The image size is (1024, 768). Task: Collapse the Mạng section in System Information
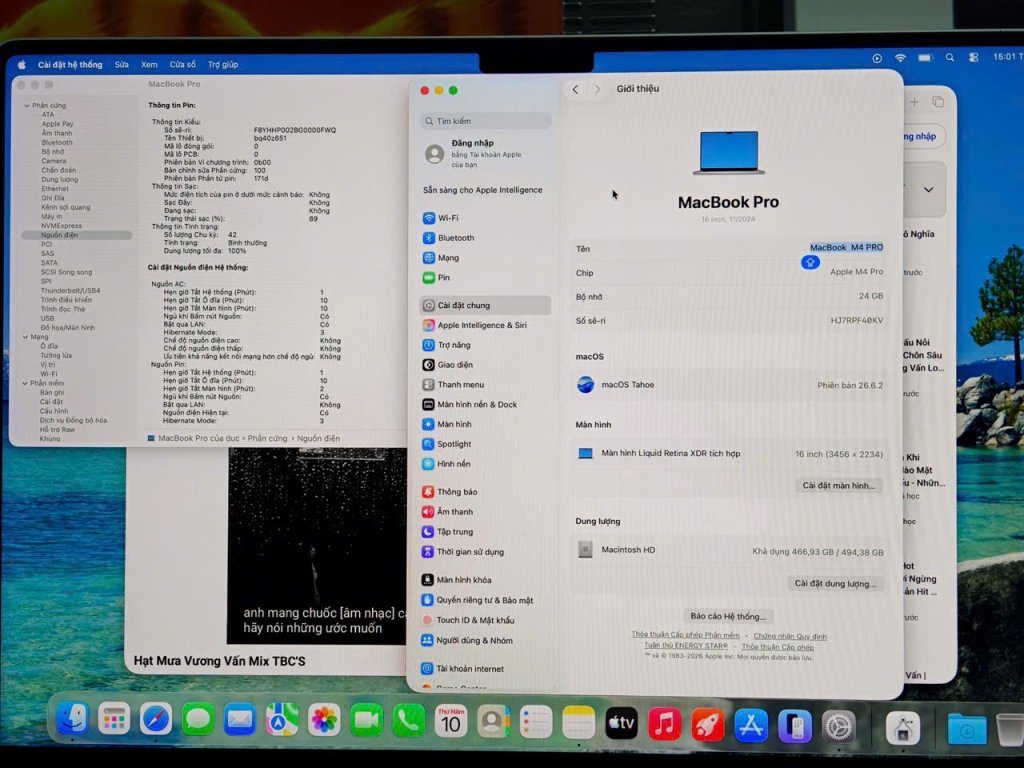25,337
